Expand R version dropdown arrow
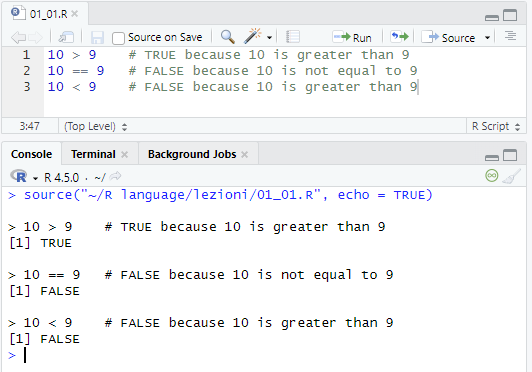Screen dimensions: 532x372 tap(35, 178)
